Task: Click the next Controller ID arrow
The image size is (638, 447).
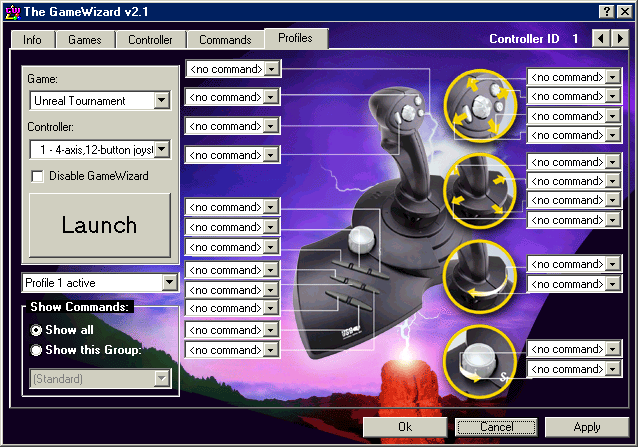Action: 619,39
